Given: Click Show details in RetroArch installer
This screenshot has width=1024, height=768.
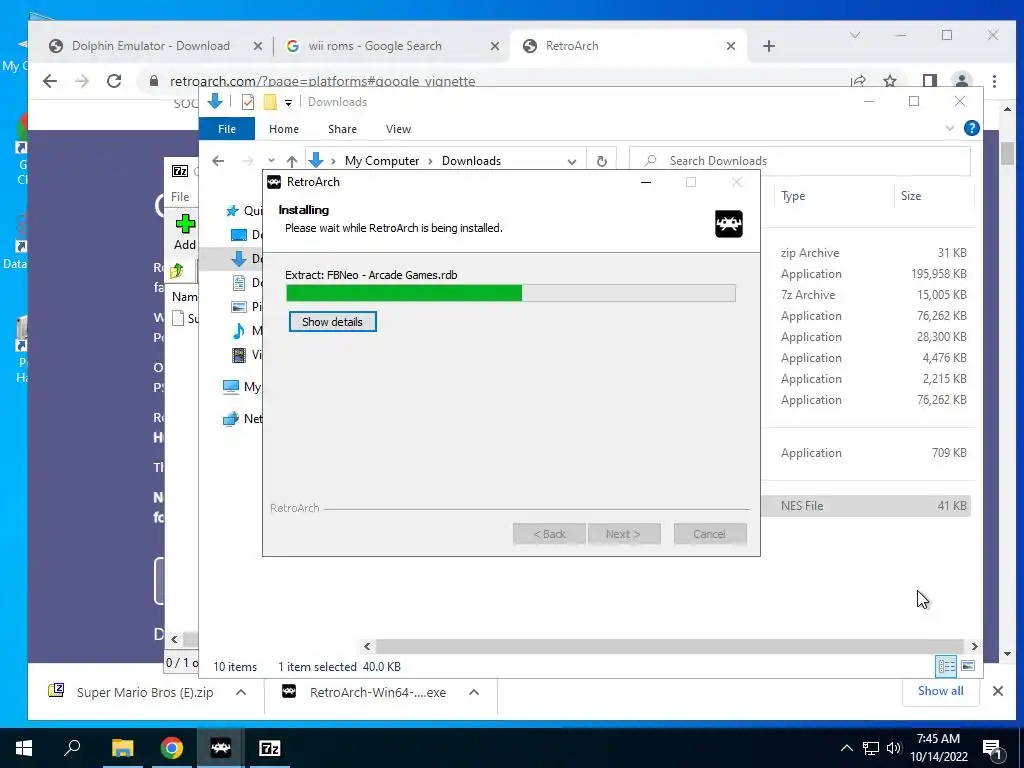Looking at the screenshot, I should point(332,322).
